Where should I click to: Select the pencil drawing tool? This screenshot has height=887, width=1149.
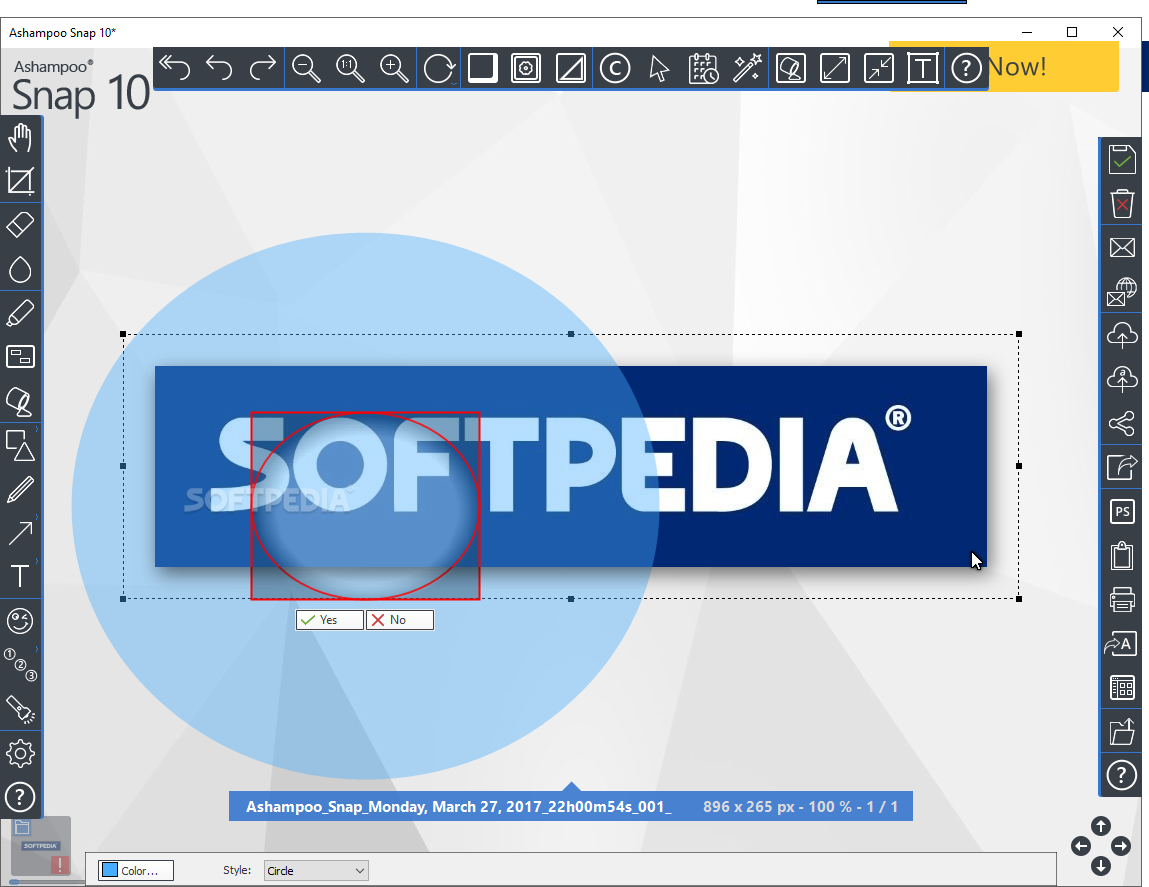[x=21, y=489]
